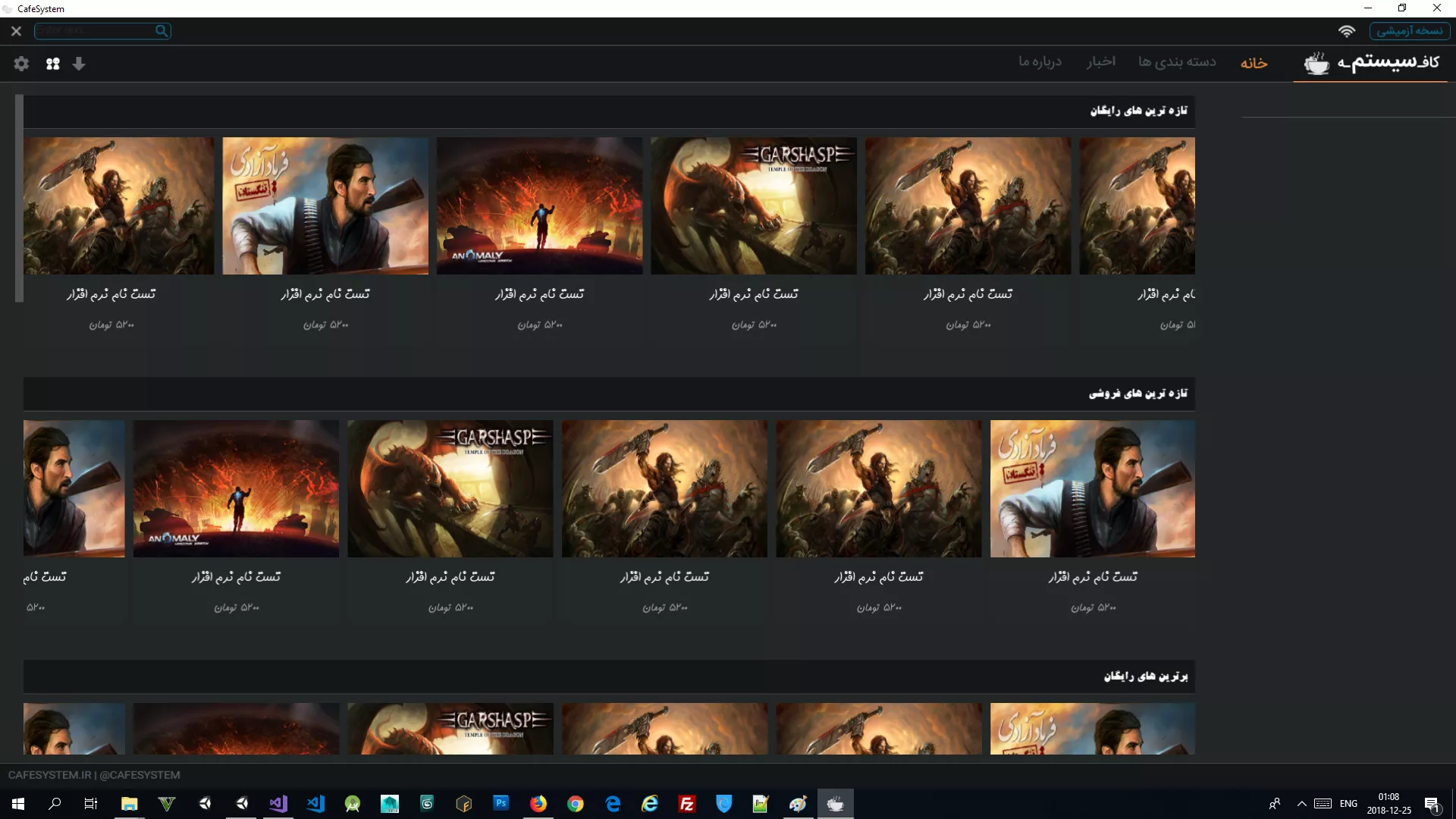Launch Notepad++ from the taskbar
This screenshot has height=819, width=1456.
(761, 804)
